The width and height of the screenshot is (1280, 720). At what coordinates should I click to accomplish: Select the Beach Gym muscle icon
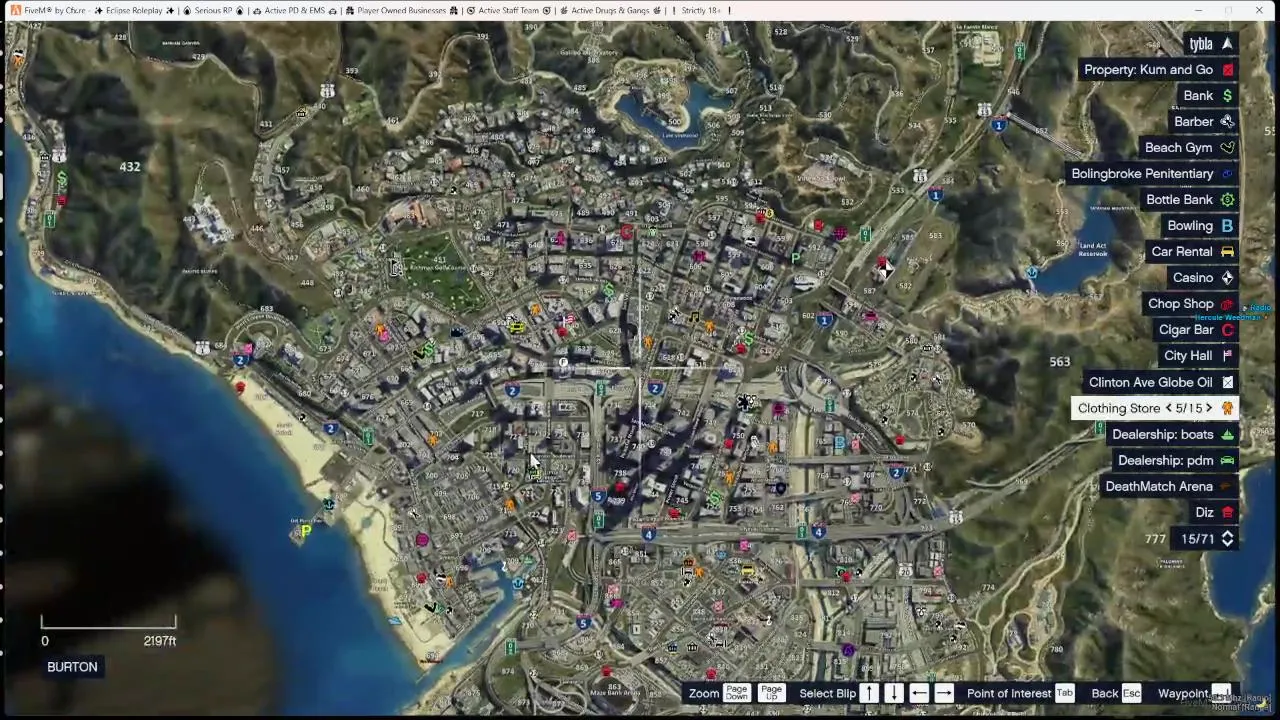pyautogui.click(x=1227, y=148)
